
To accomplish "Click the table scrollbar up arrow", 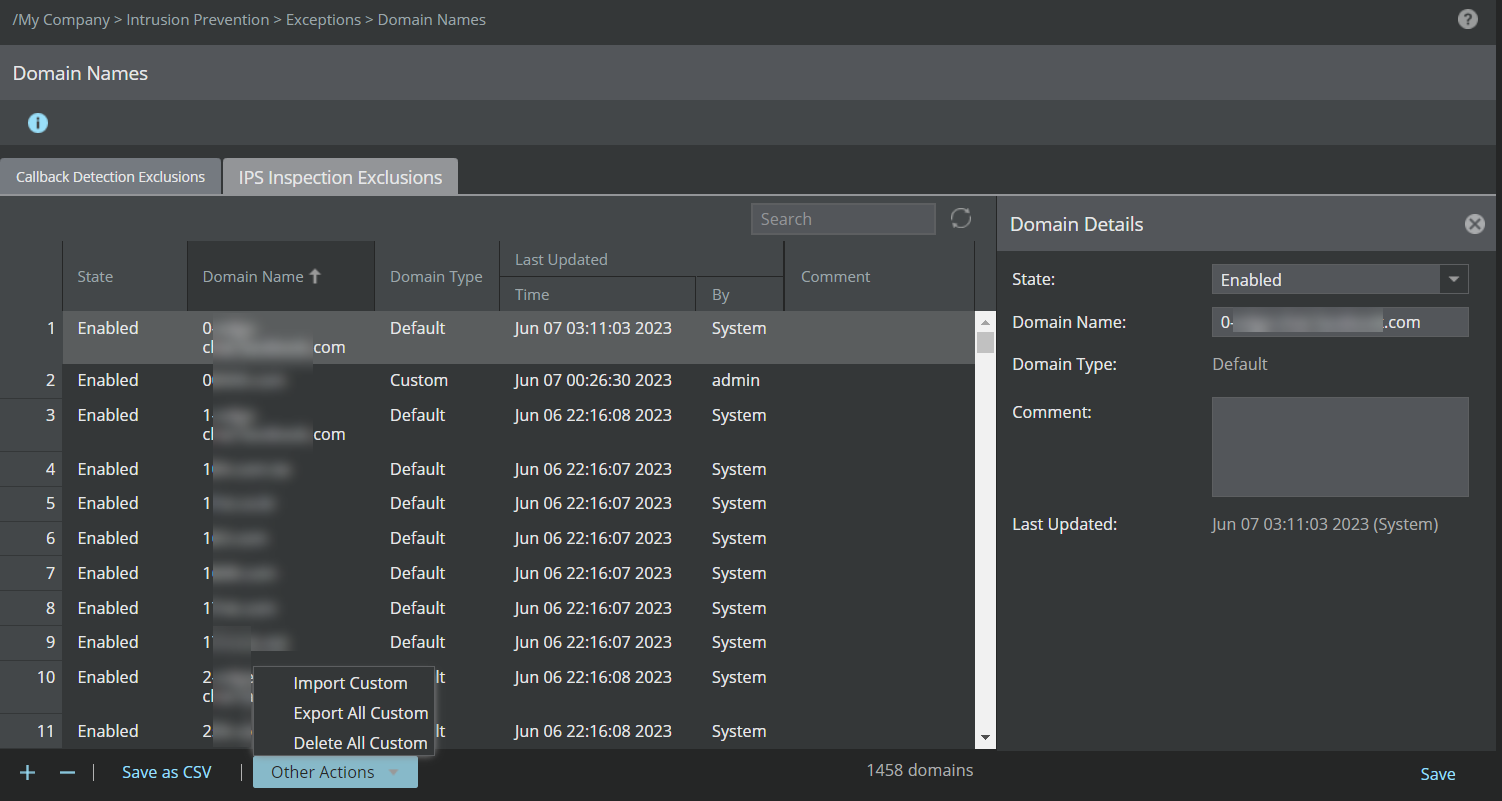I will click(x=985, y=322).
